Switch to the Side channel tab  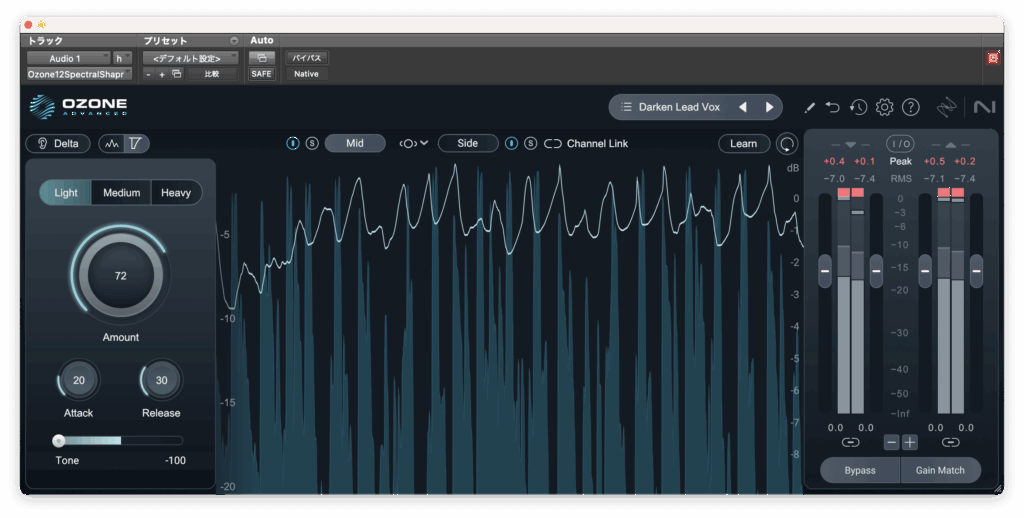(x=467, y=144)
